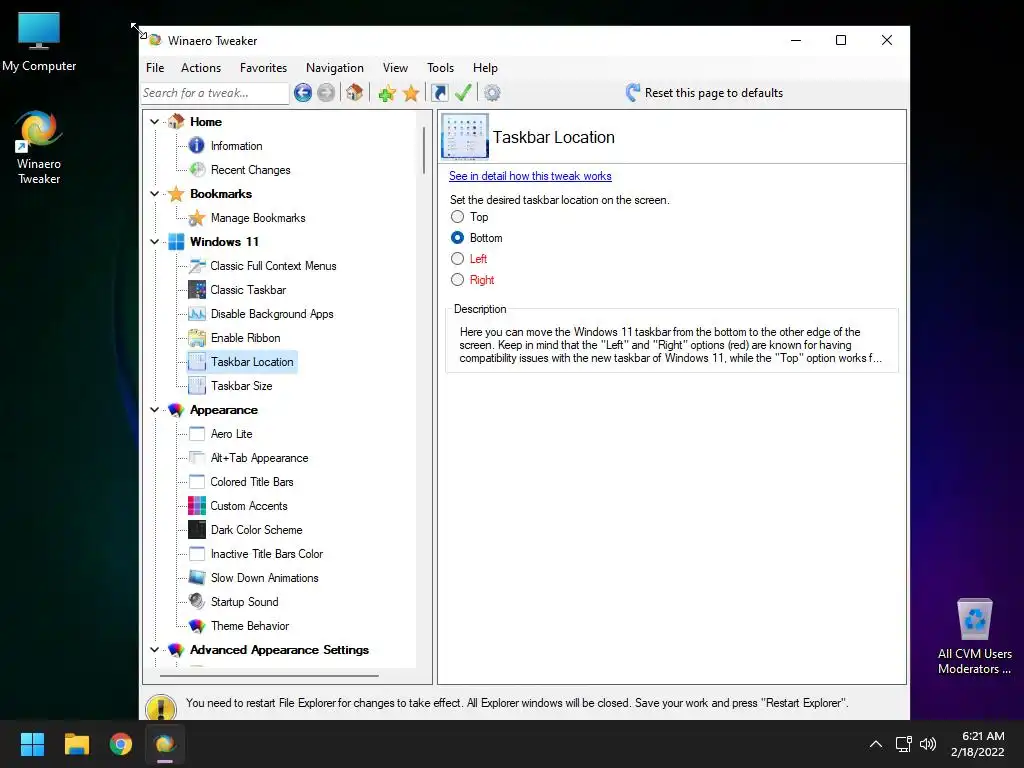1024x768 pixels.
Task: Open the Help menu
Action: (485, 68)
